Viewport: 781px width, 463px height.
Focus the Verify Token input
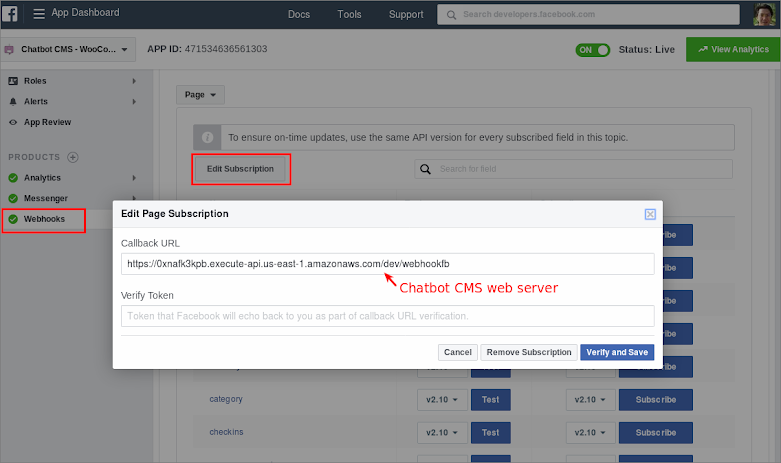point(388,316)
